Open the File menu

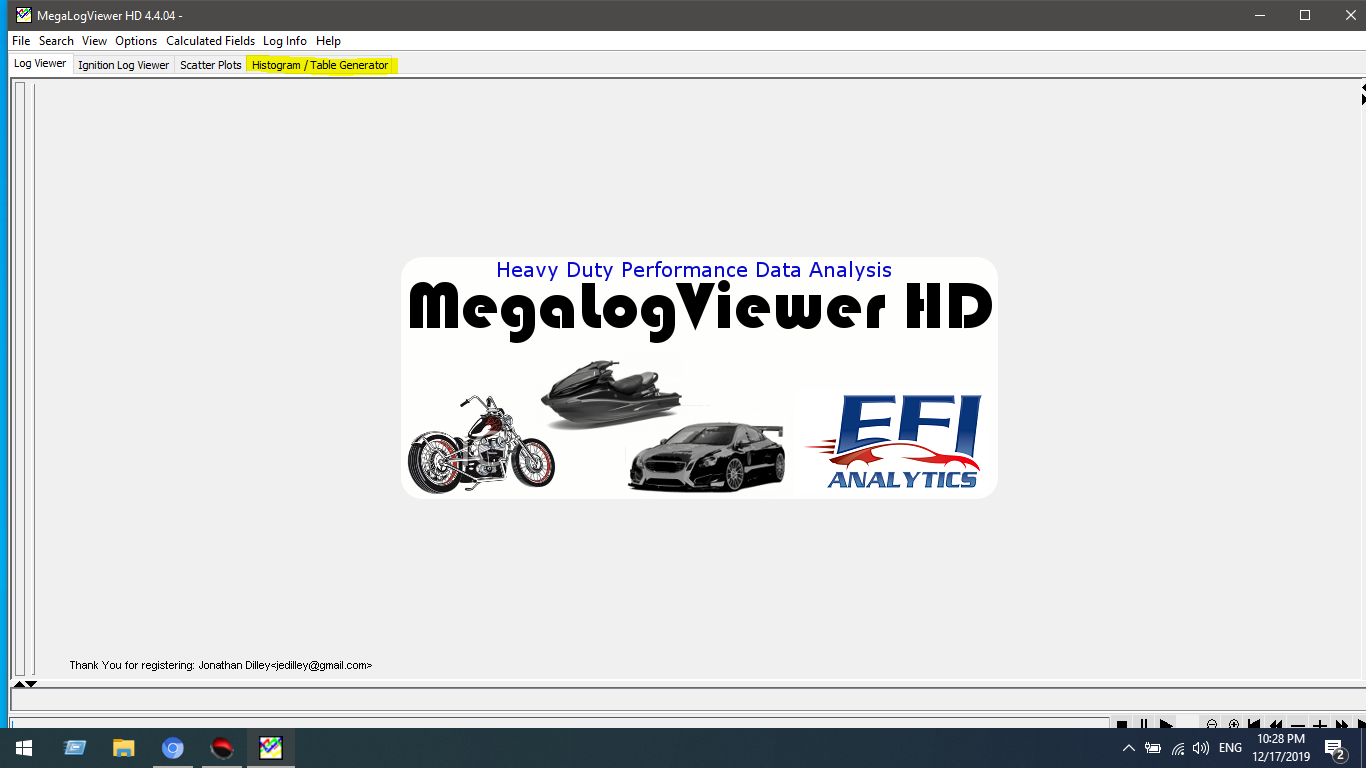(21, 41)
